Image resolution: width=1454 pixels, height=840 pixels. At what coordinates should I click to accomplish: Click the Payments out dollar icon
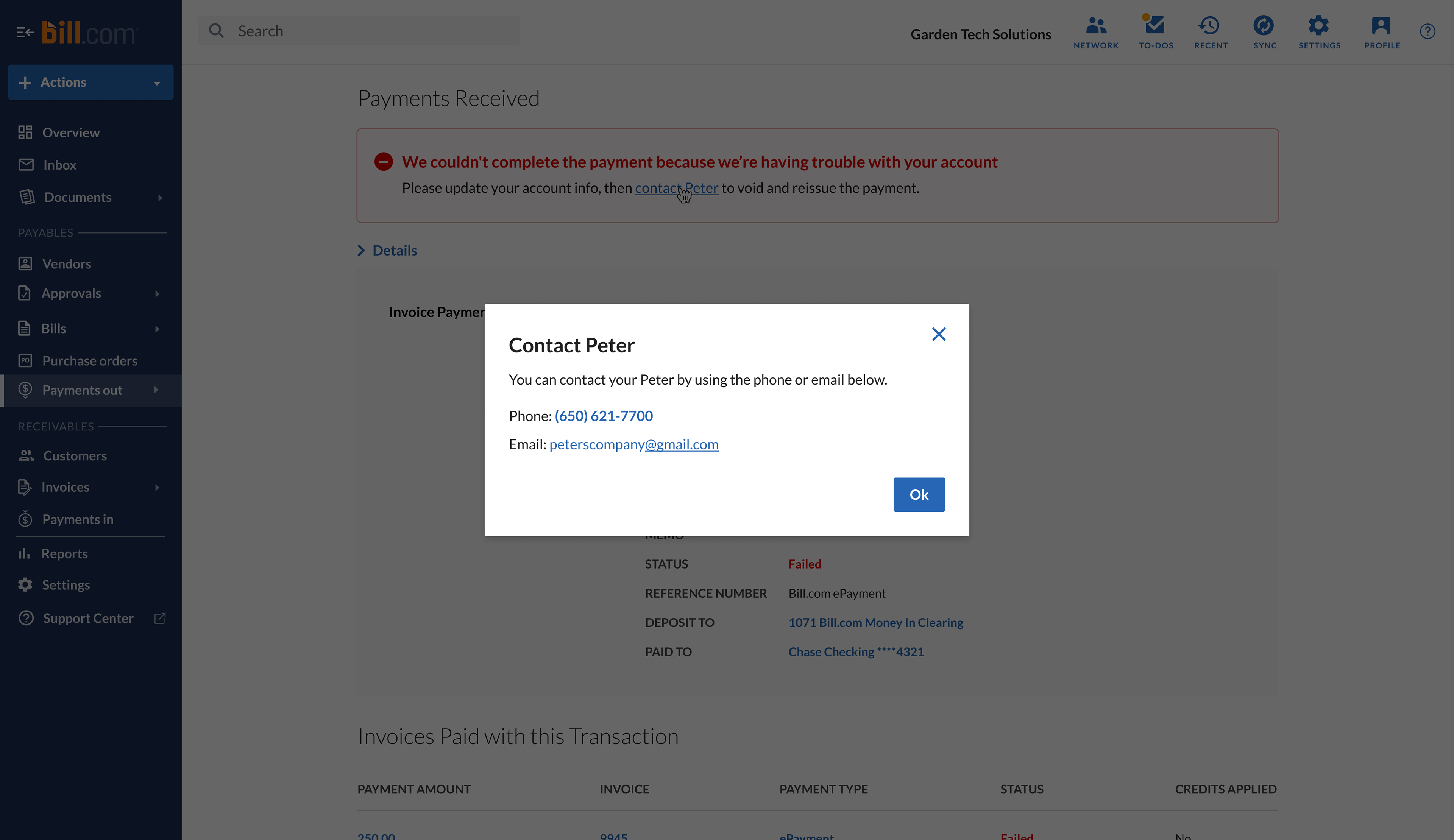(25, 390)
